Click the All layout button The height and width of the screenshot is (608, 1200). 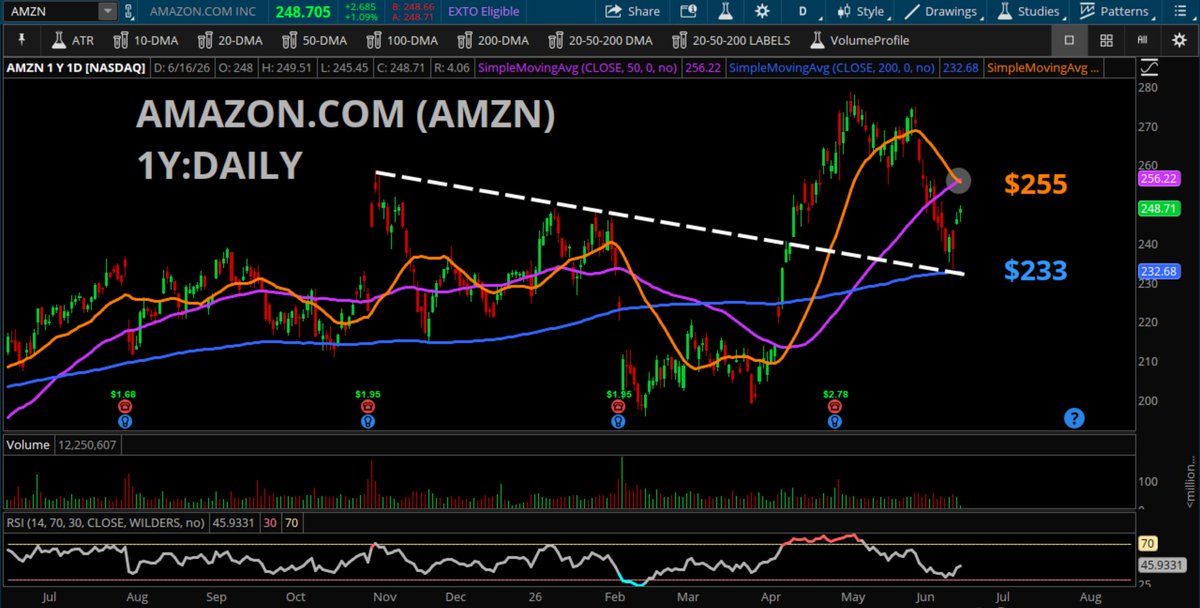pos(1142,41)
